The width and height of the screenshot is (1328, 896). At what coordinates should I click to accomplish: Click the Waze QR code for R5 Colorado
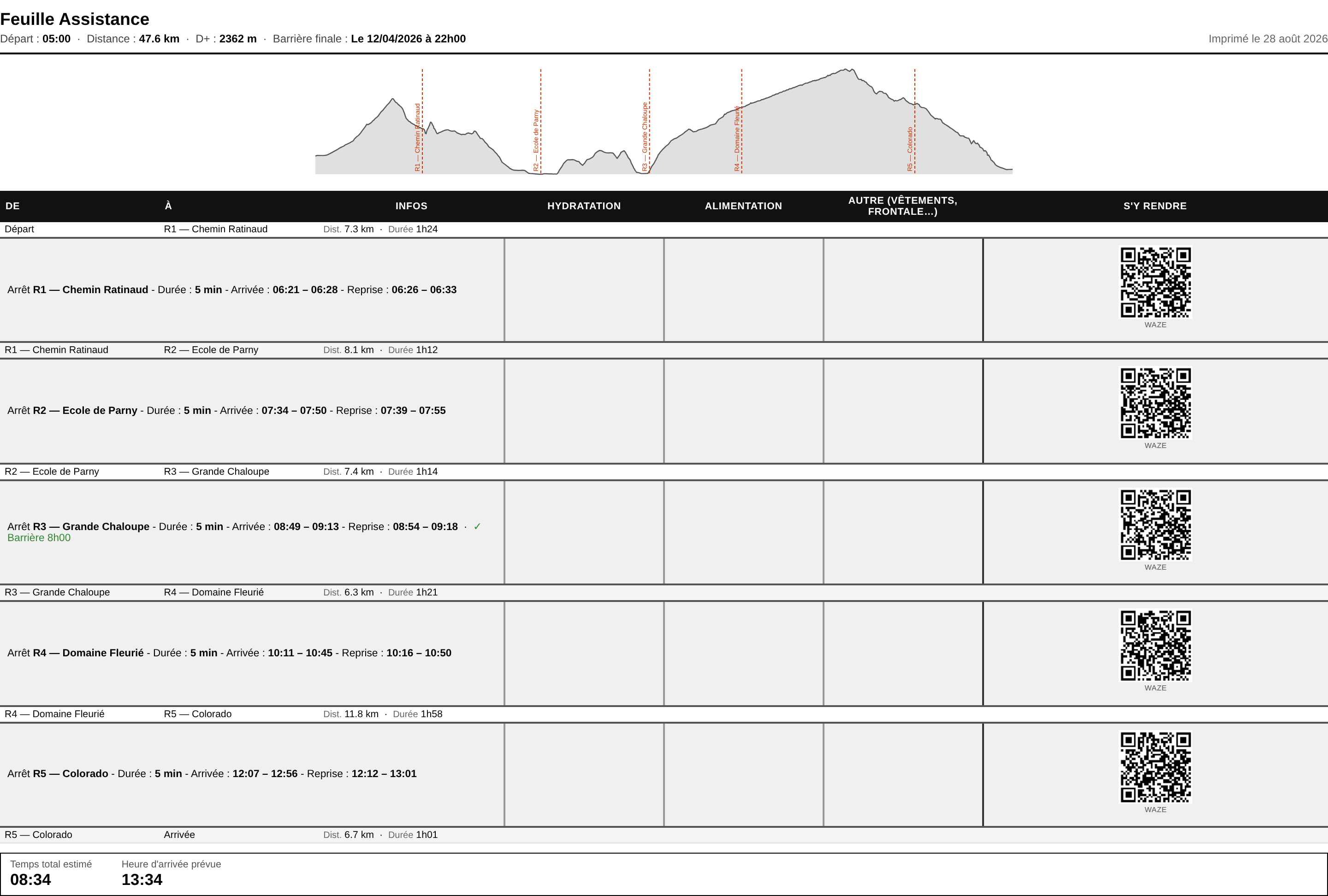[x=1155, y=767]
